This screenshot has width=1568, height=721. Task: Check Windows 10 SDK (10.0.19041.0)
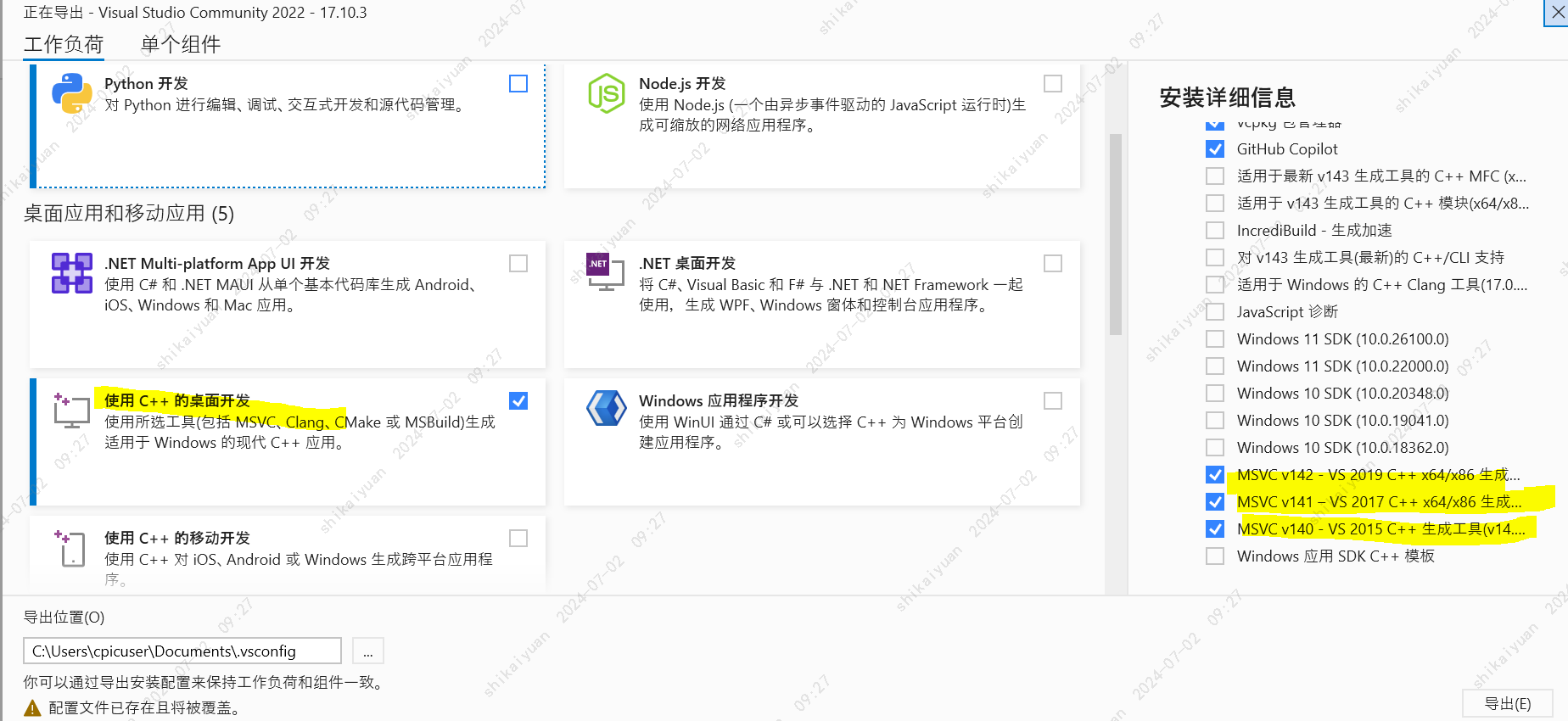1215,421
